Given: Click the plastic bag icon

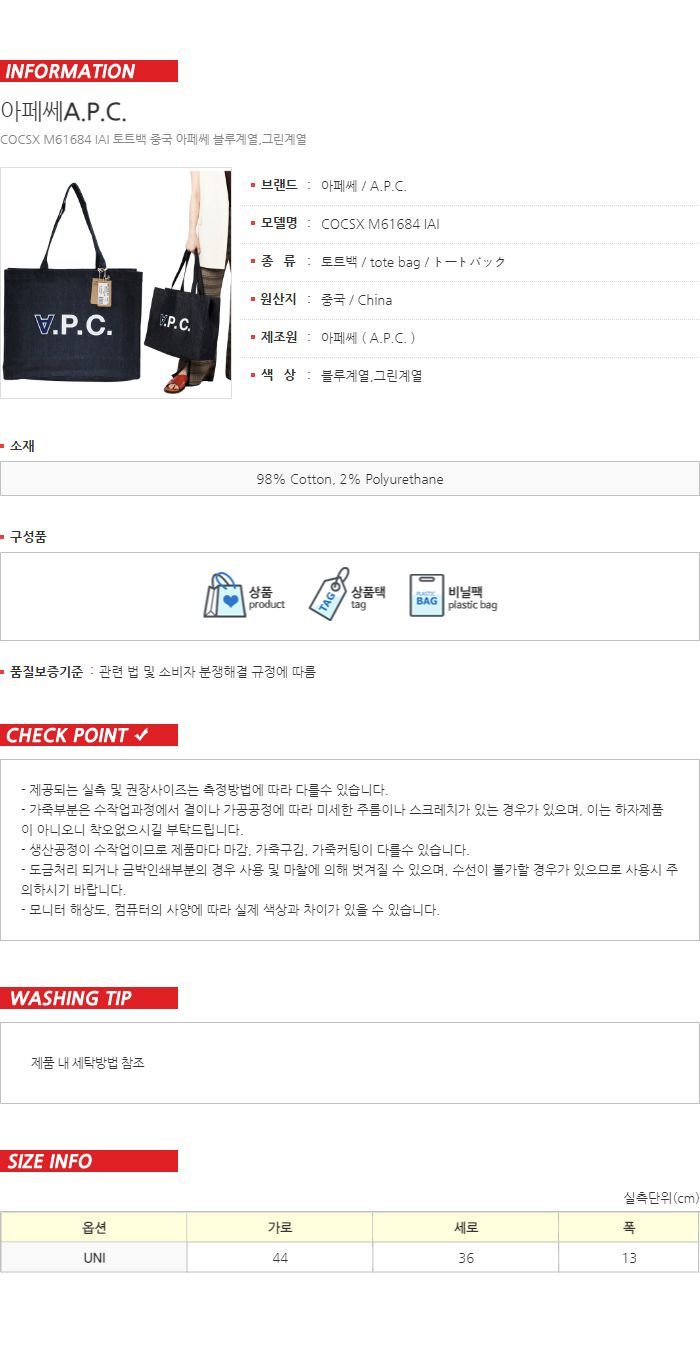Looking at the screenshot, I should (x=426, y=595).
